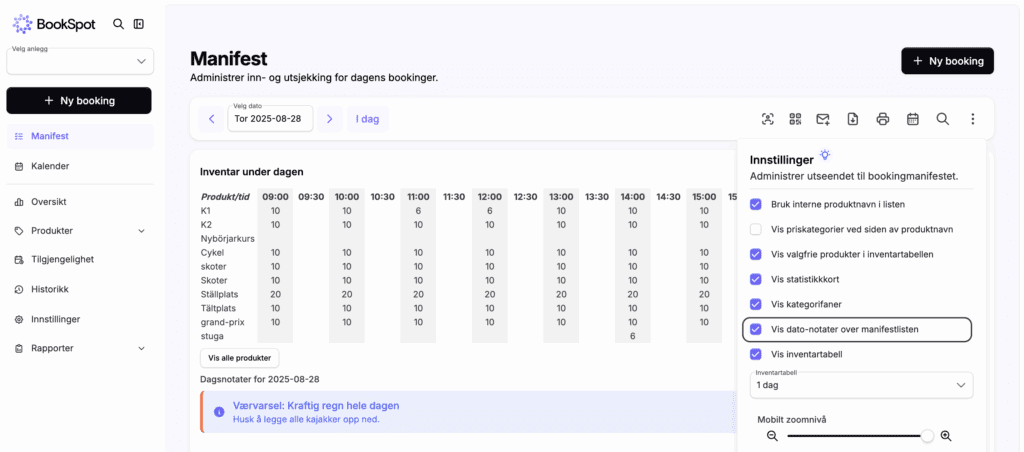Click the download file icon
1024x452 pixels.
pos(853,119)
